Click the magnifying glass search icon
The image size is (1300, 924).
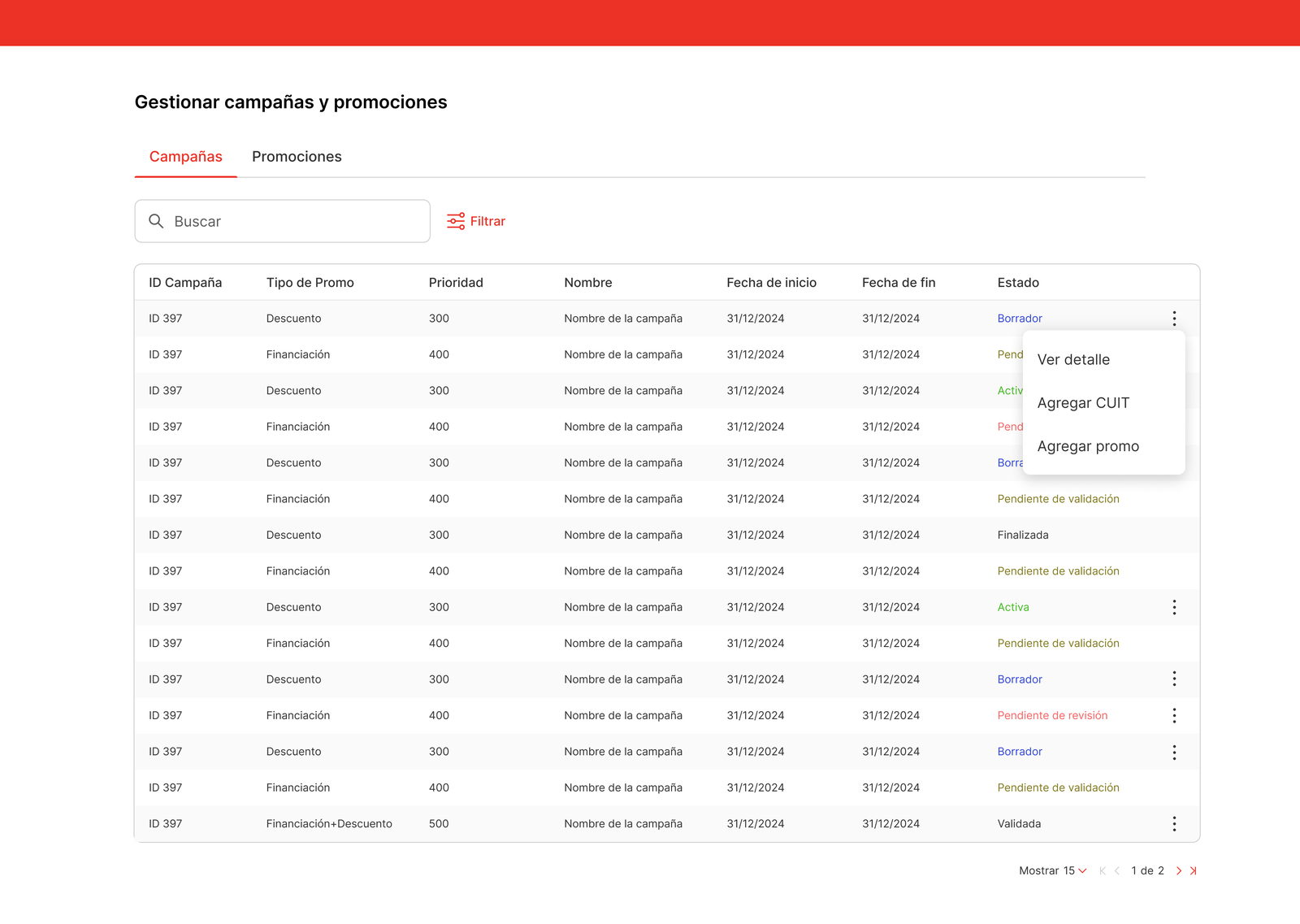pos(156,221)
